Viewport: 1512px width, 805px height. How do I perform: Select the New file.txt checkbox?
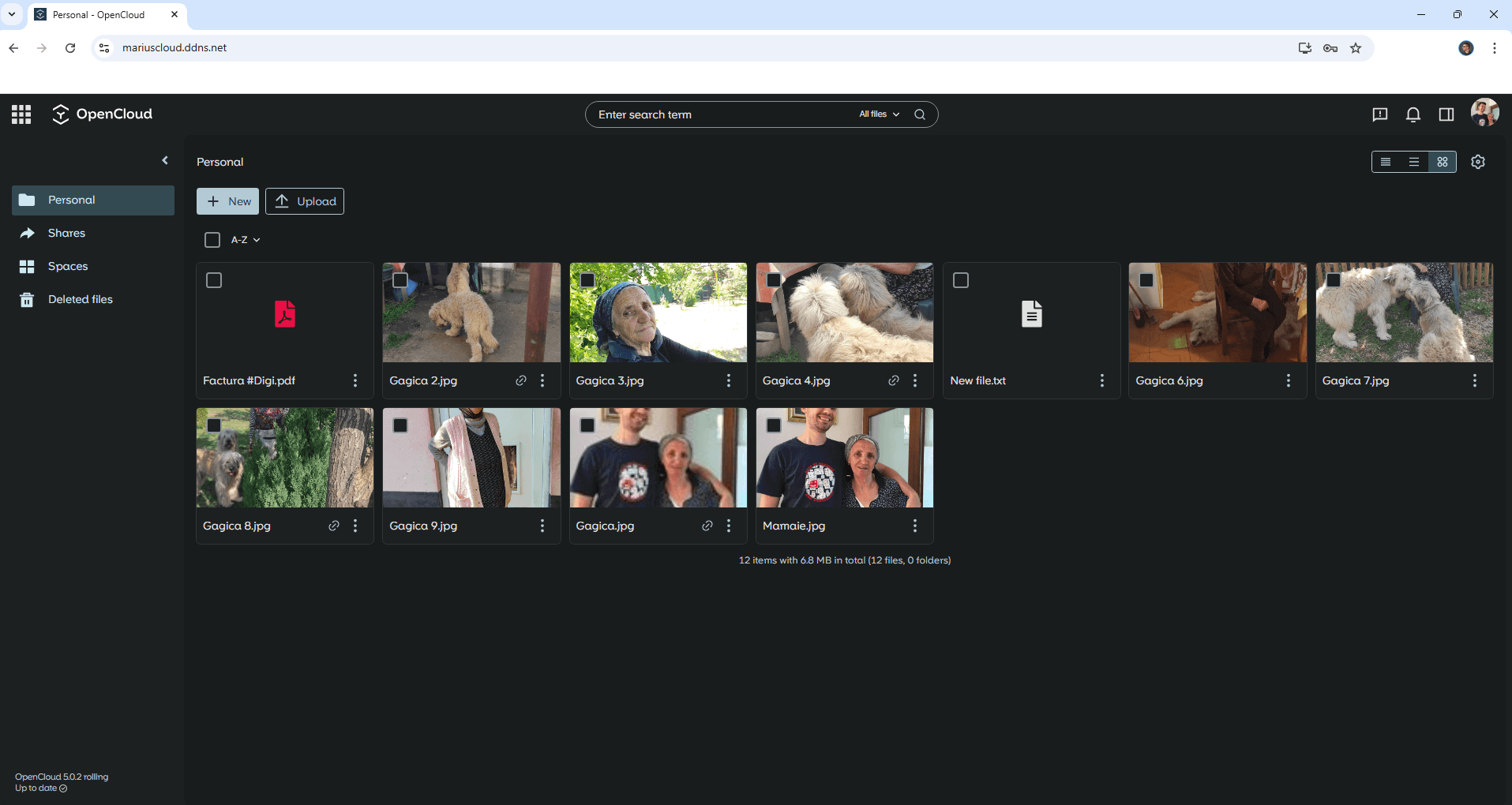click(961, 280)
